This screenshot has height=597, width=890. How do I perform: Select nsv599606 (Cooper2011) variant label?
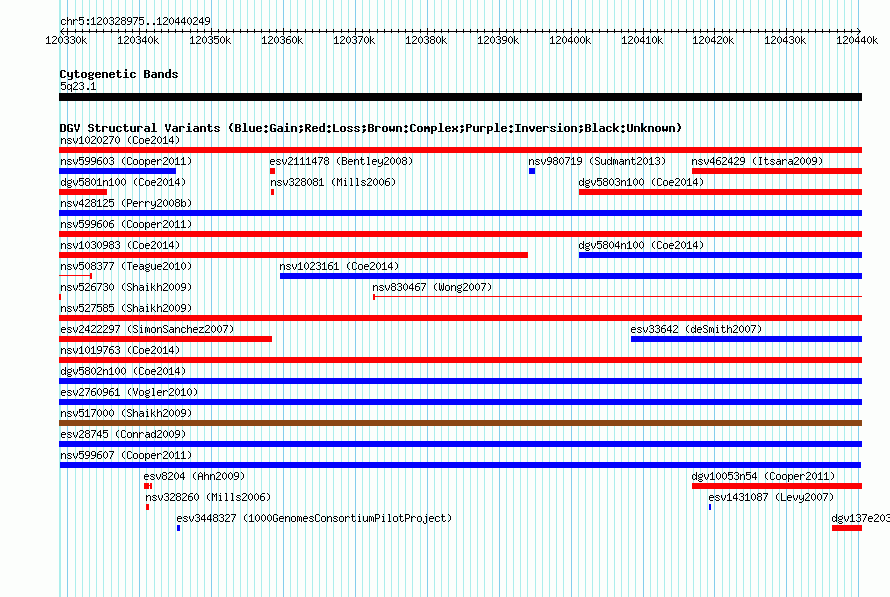pyautogui.click(x=126, y=224)
